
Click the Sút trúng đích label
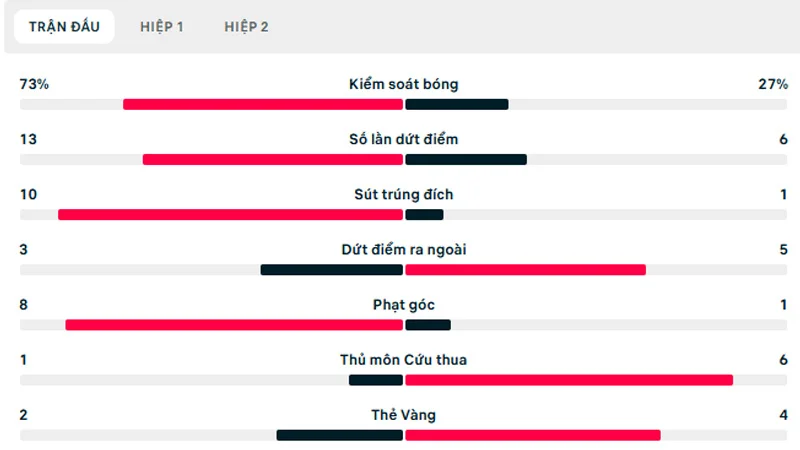coord(404,195)
